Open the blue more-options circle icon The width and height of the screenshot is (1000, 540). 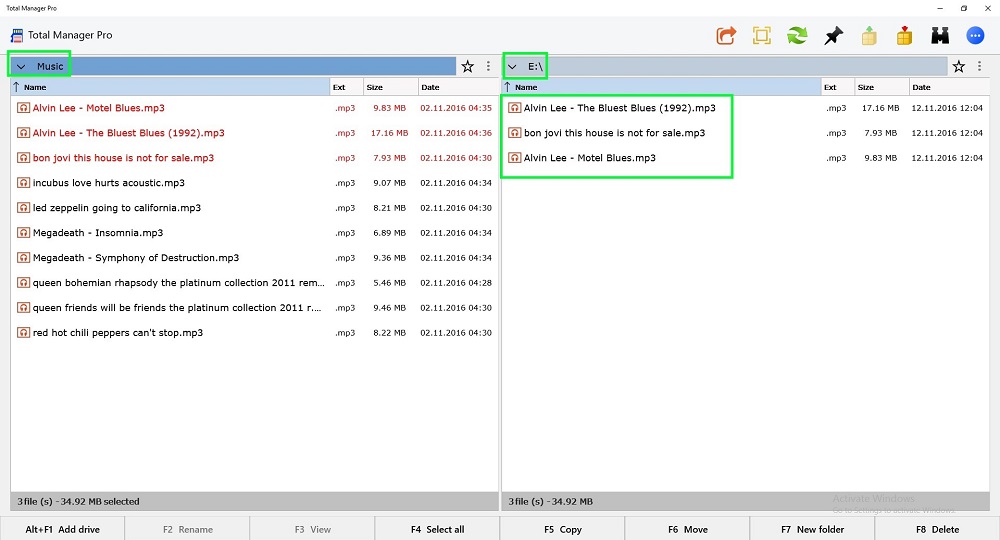click(x=975, y=36)
